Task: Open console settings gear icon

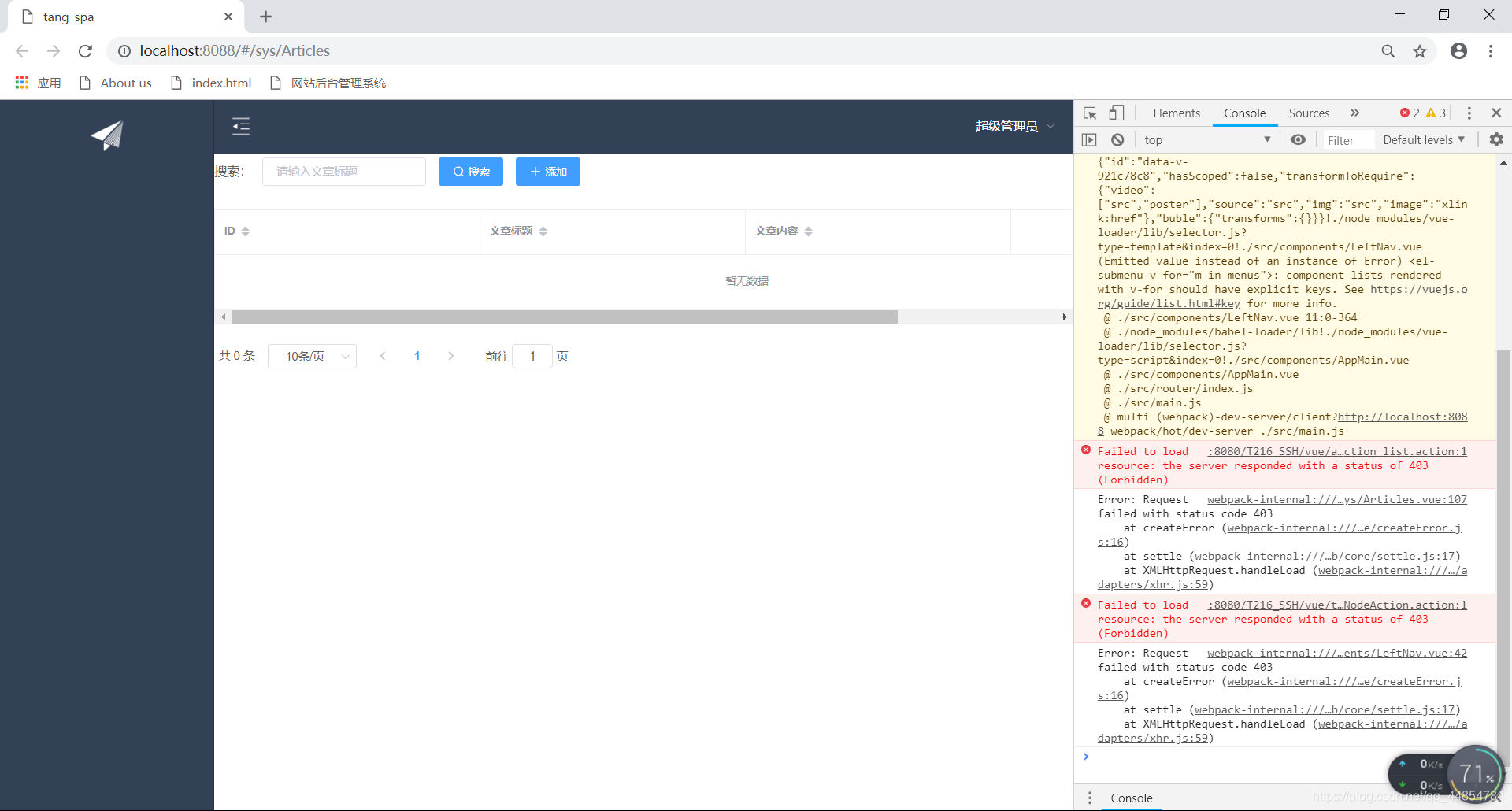Action: [x=1496, y=139]
